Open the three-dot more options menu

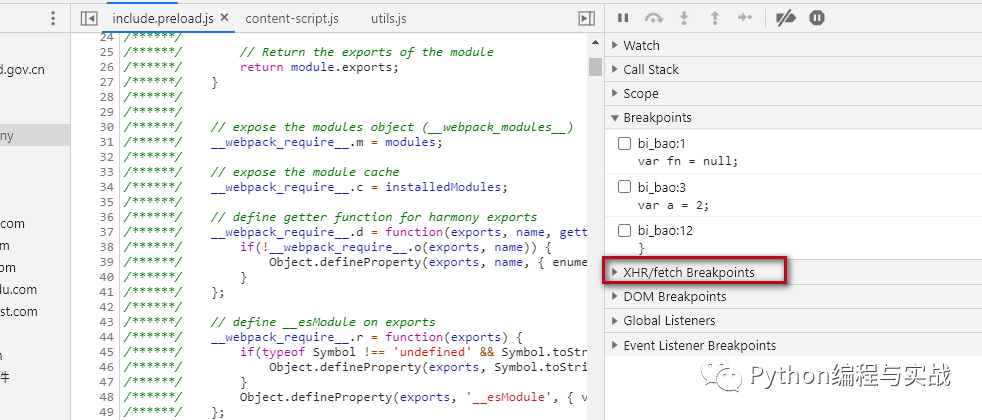(53, 19)
